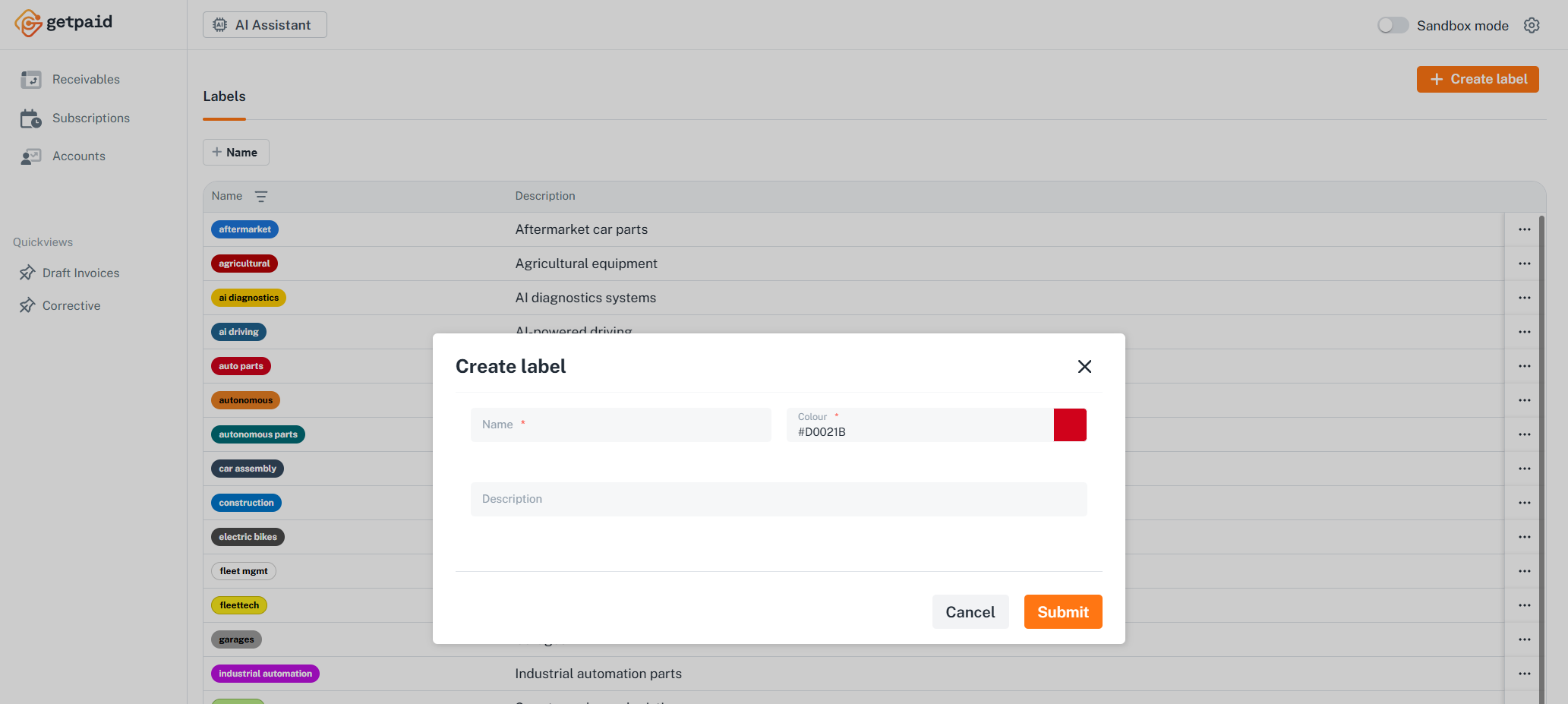Click the electric bikes label tag

coord(248,537)
